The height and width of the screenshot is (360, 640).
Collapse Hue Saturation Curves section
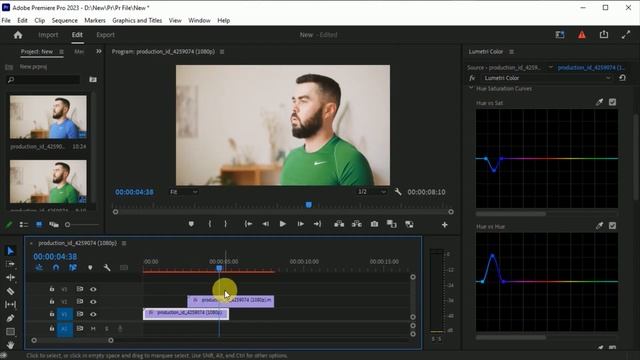click(x=471, y=88)
